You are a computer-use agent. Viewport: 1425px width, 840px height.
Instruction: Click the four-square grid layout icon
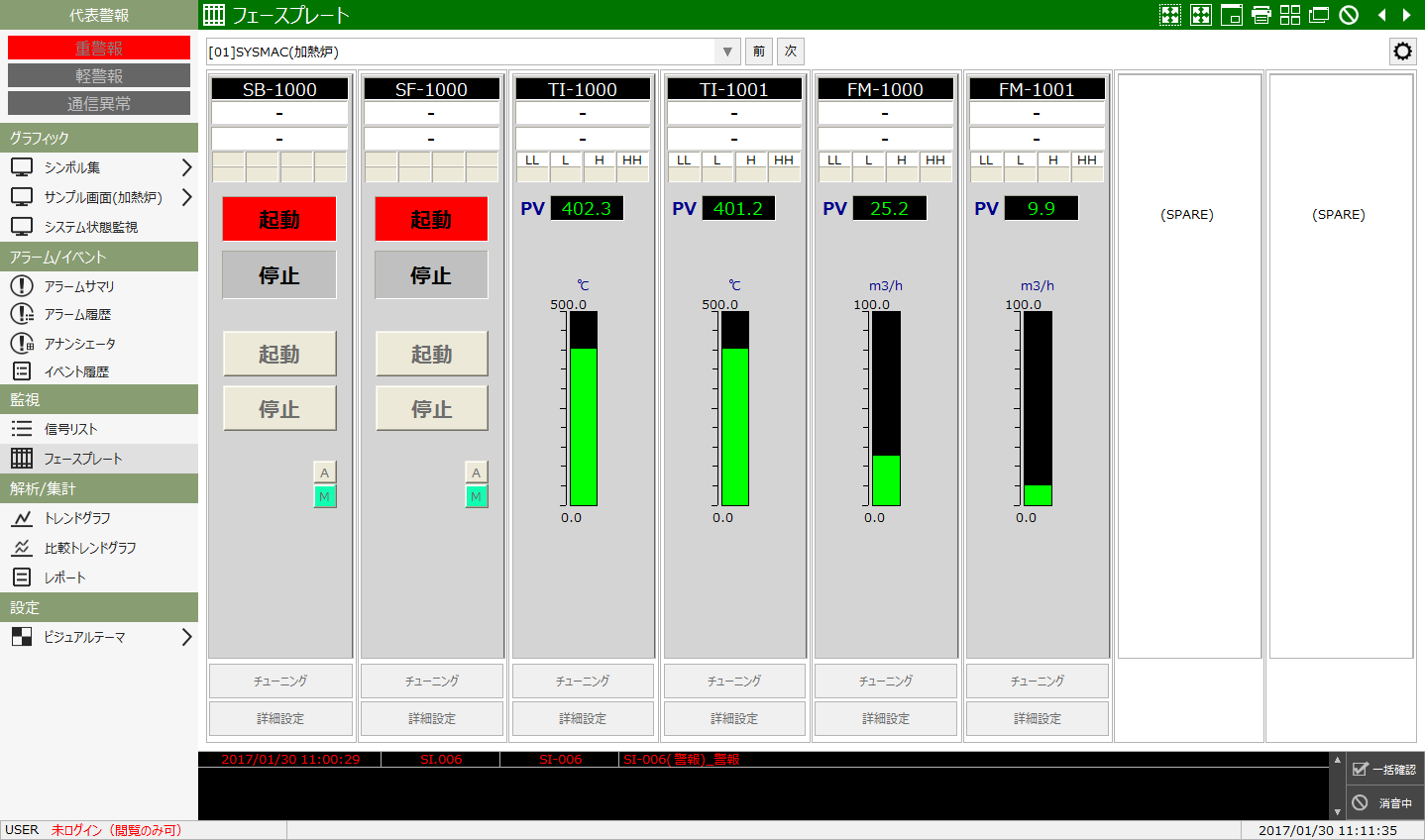pos(1289,15)
